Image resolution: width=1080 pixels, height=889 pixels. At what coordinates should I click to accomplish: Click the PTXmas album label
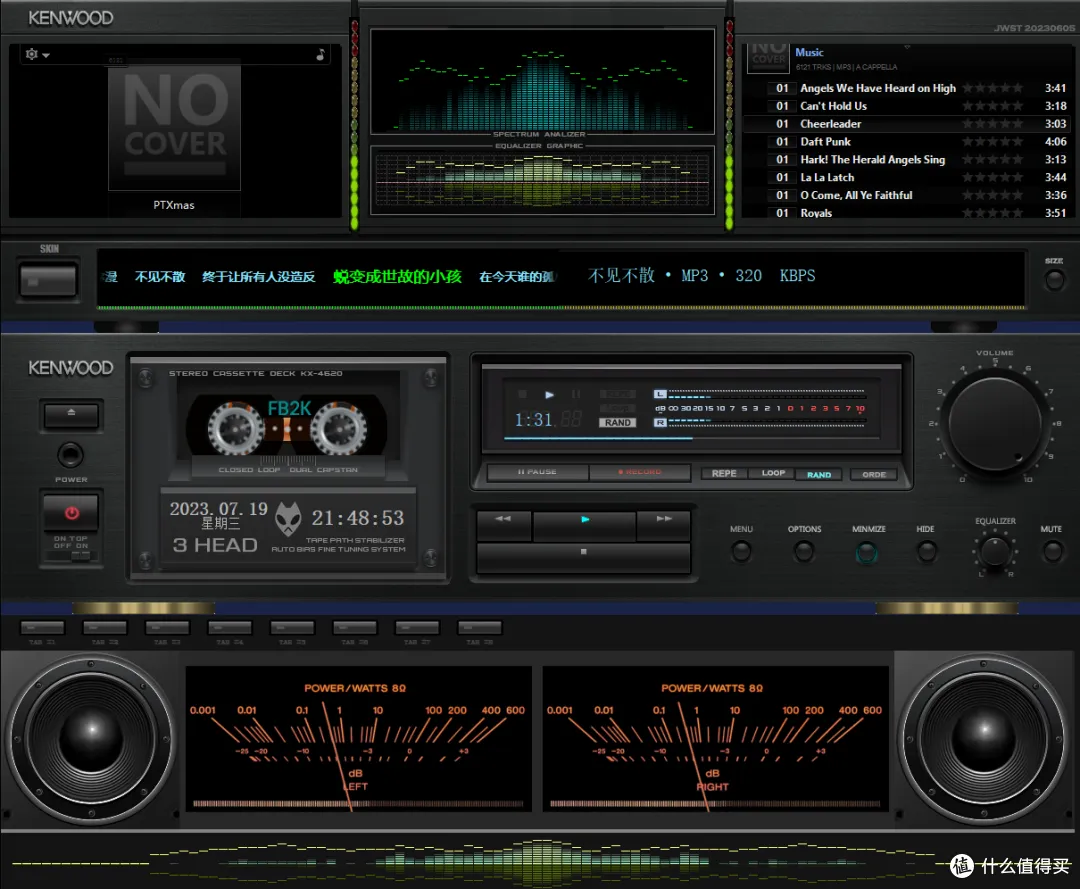click(174, 205)
